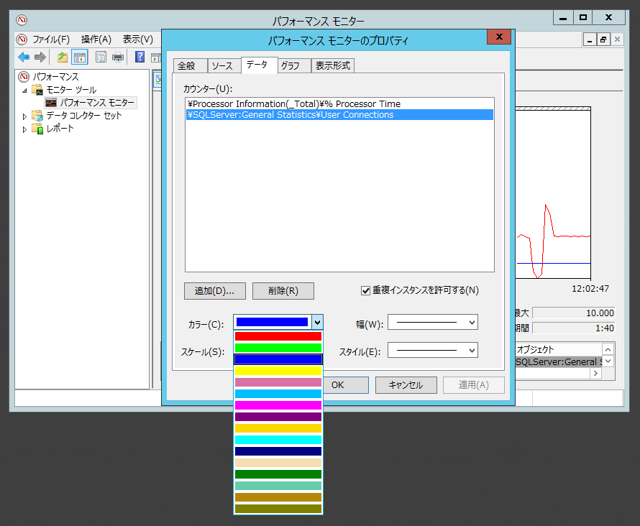
Task: Click the データ コレクター セット folder icon
Action: 37,115
